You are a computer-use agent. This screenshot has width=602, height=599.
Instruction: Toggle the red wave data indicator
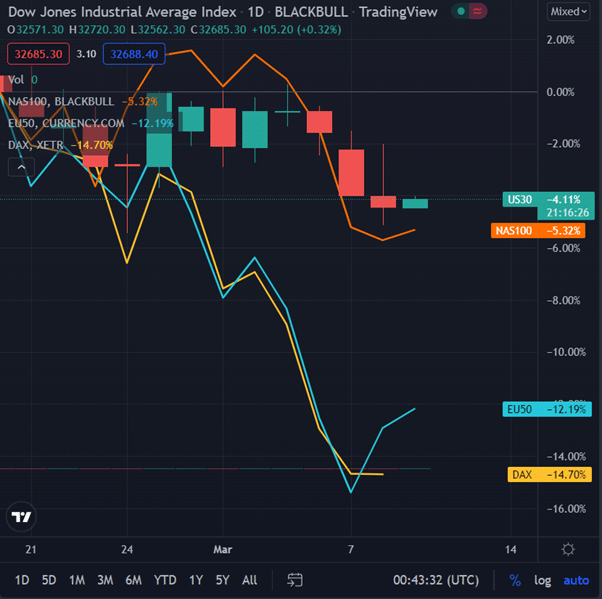478,12
